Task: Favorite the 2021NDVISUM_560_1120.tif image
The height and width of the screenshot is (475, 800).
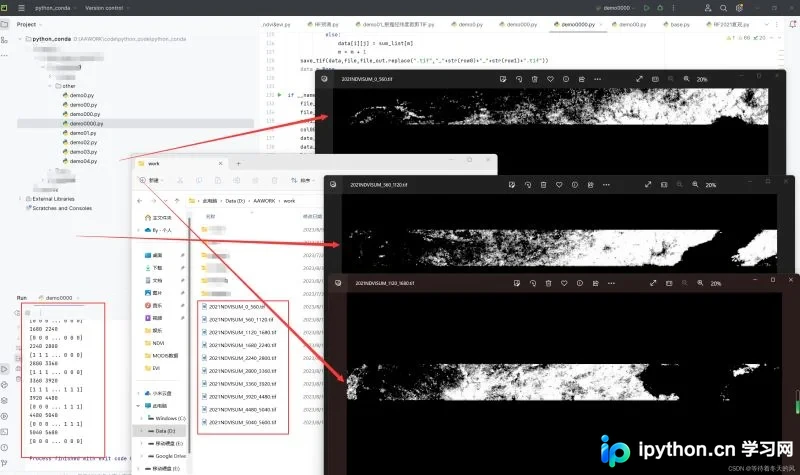Action: (559, 185)
